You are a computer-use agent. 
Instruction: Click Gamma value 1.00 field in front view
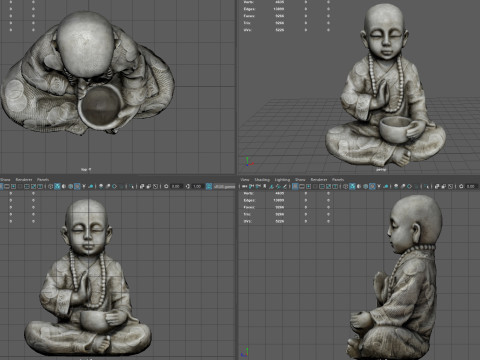(x=197, y=186)
